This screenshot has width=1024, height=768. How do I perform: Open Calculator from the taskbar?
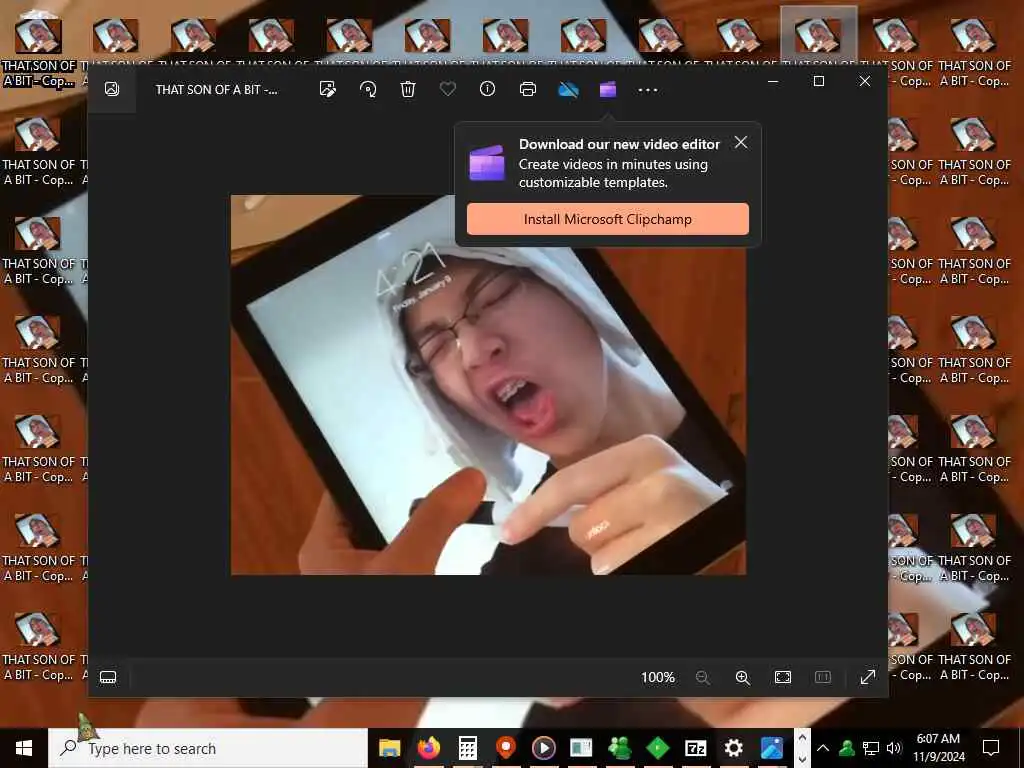468,748
